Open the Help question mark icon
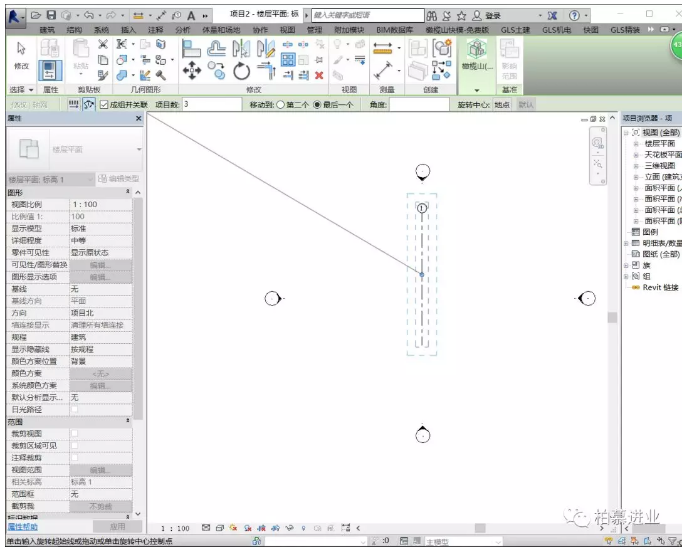This screenshot has height=553, width=688. (x=574, y=16)
